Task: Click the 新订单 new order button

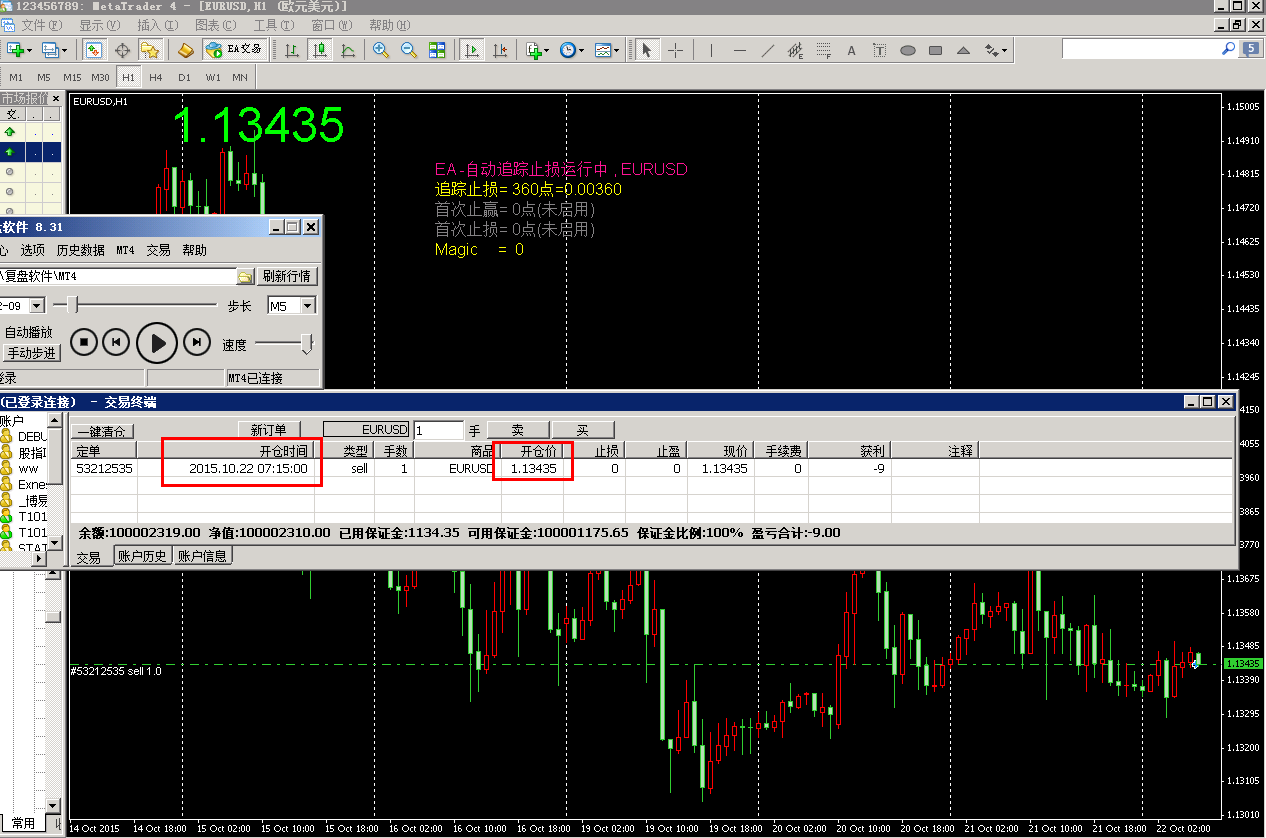Action: pyautogui.click(x=268, y=431)
